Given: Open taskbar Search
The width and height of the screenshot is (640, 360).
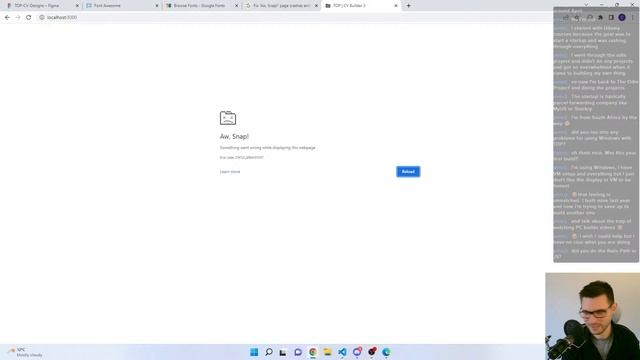Looking at the screenshot, I should (x=269, y=352).
